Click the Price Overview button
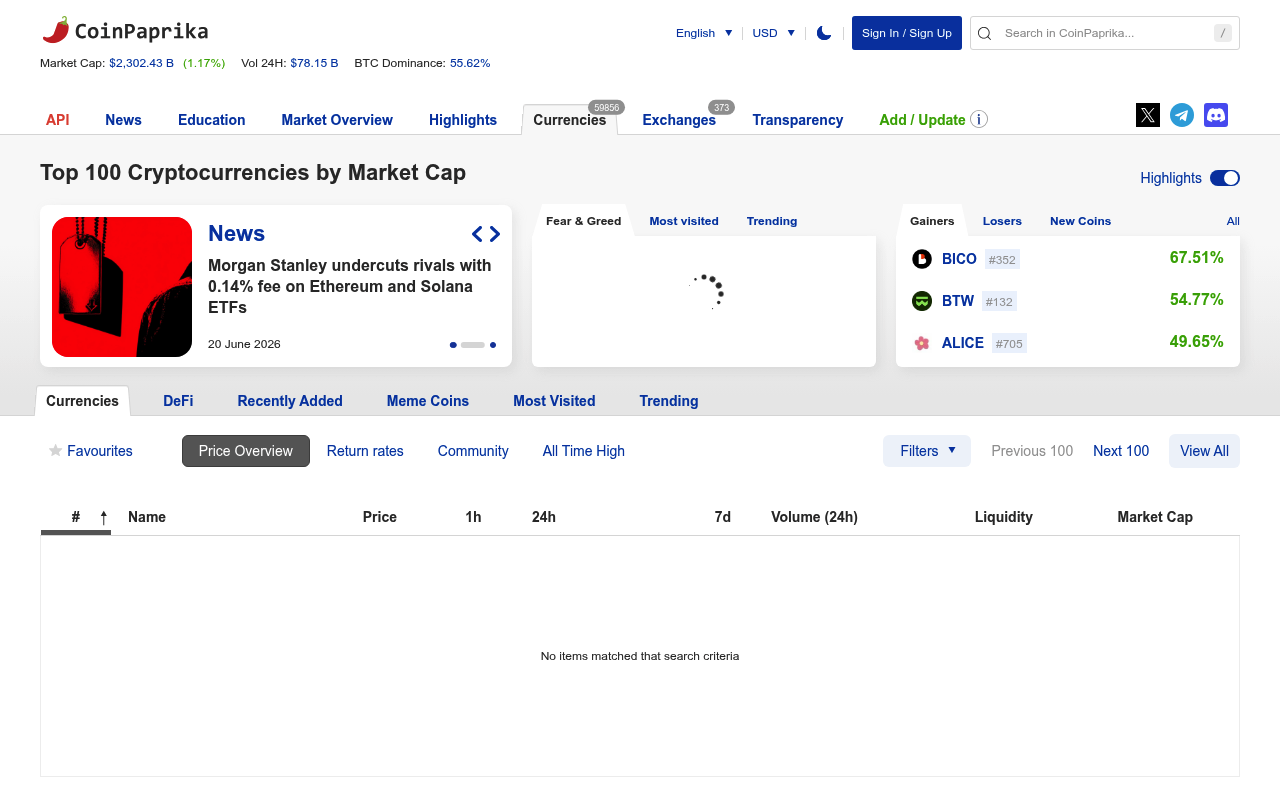Image resolution: width=1280 pixels, height=800 pixels. 246,451
